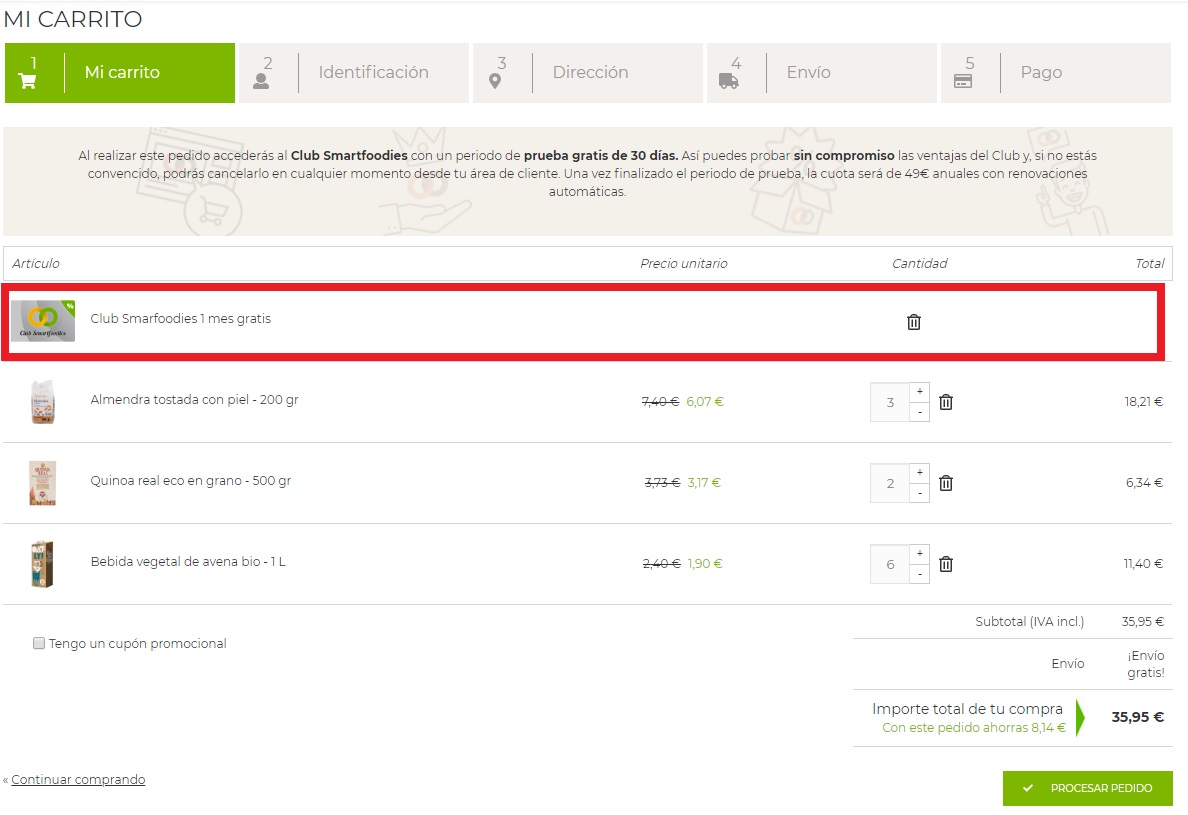The width and height of the screenshot is (1188, 815).
Task: Open Bebida vegetal de avena bio - 1 L link
Action: [x=188, y=561]
